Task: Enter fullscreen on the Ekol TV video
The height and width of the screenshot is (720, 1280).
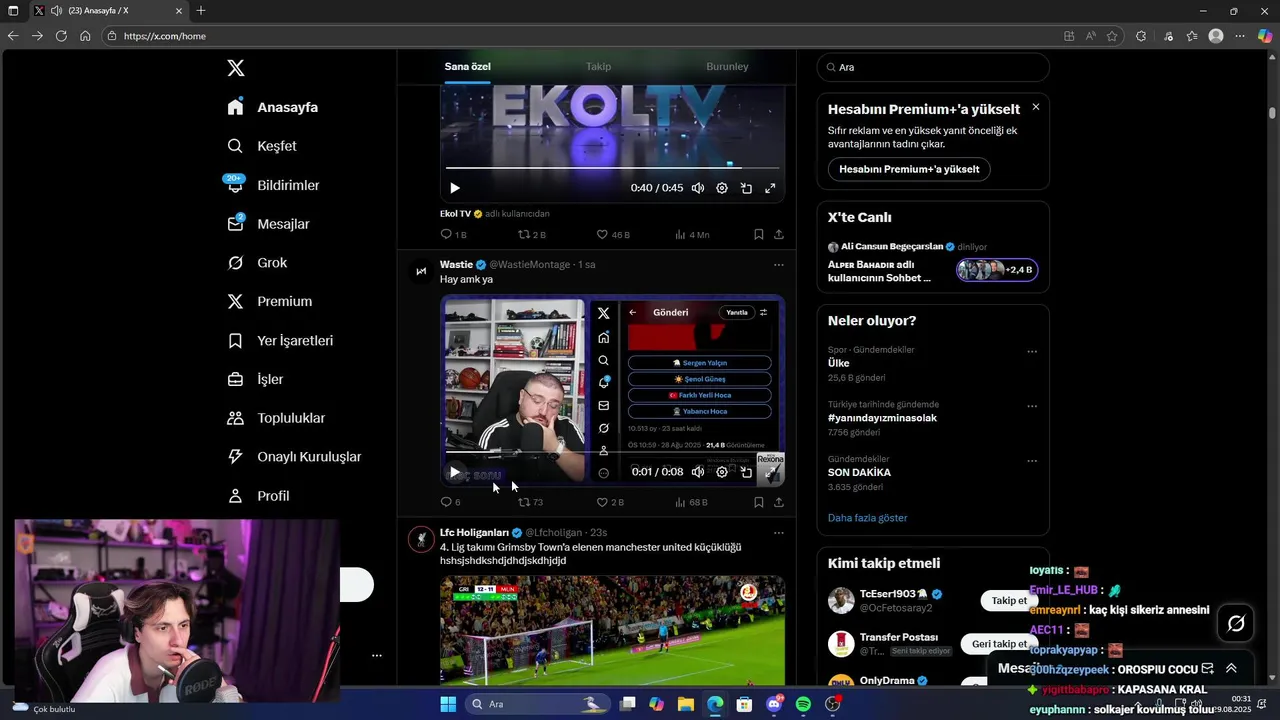Action: pyautogui.click(x=770, y=188)
